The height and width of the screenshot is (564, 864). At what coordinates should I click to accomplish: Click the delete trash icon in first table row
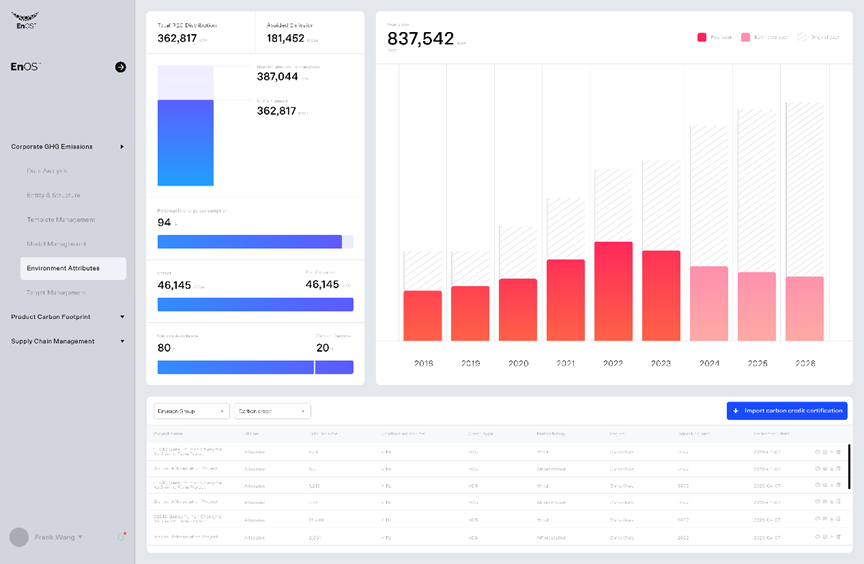[x=838, y=452]
